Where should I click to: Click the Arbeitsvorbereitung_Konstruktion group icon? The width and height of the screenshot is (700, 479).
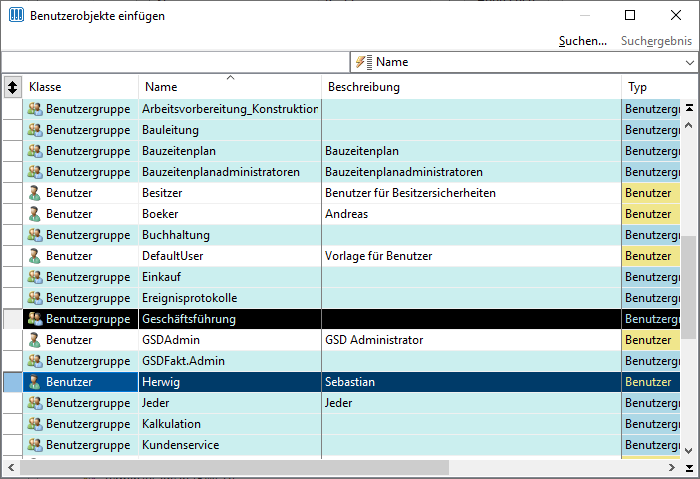35,109
